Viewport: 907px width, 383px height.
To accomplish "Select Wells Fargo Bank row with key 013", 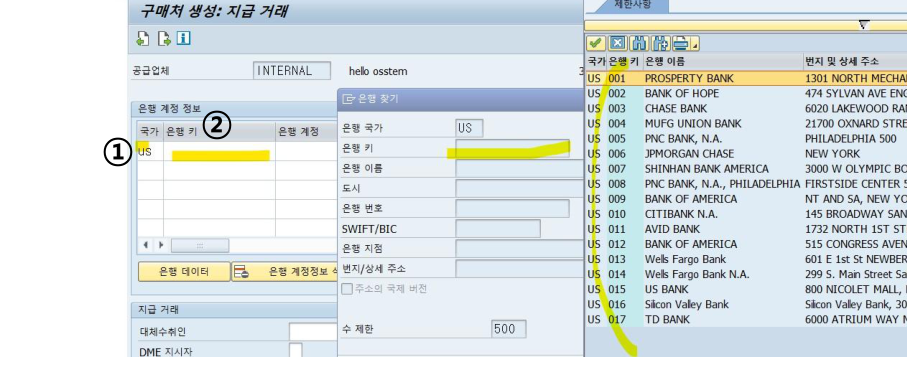I will 746,259.
